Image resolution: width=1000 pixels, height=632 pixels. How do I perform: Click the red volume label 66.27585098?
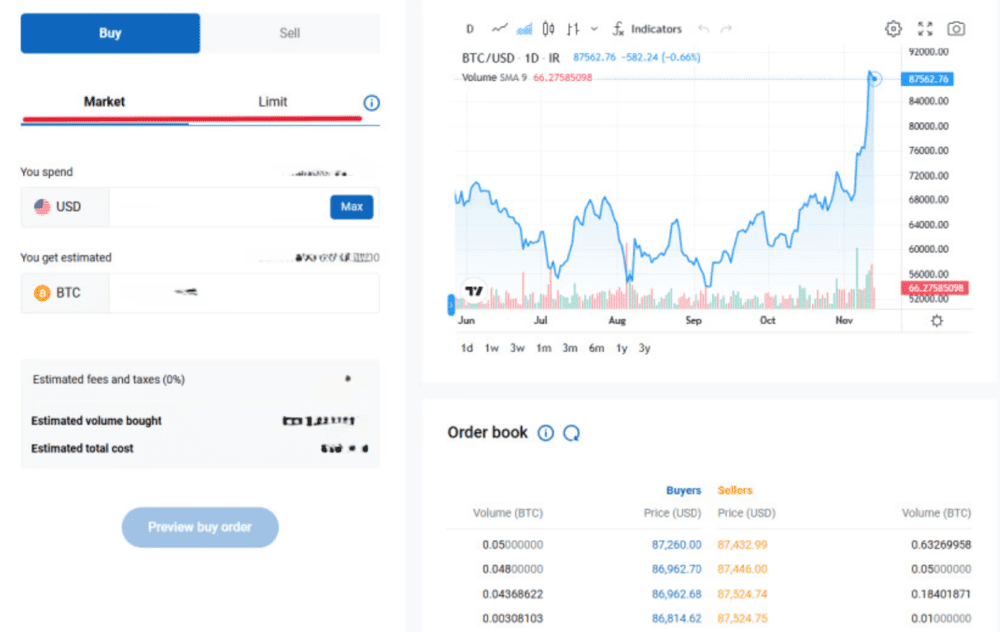tap(935, 288)
